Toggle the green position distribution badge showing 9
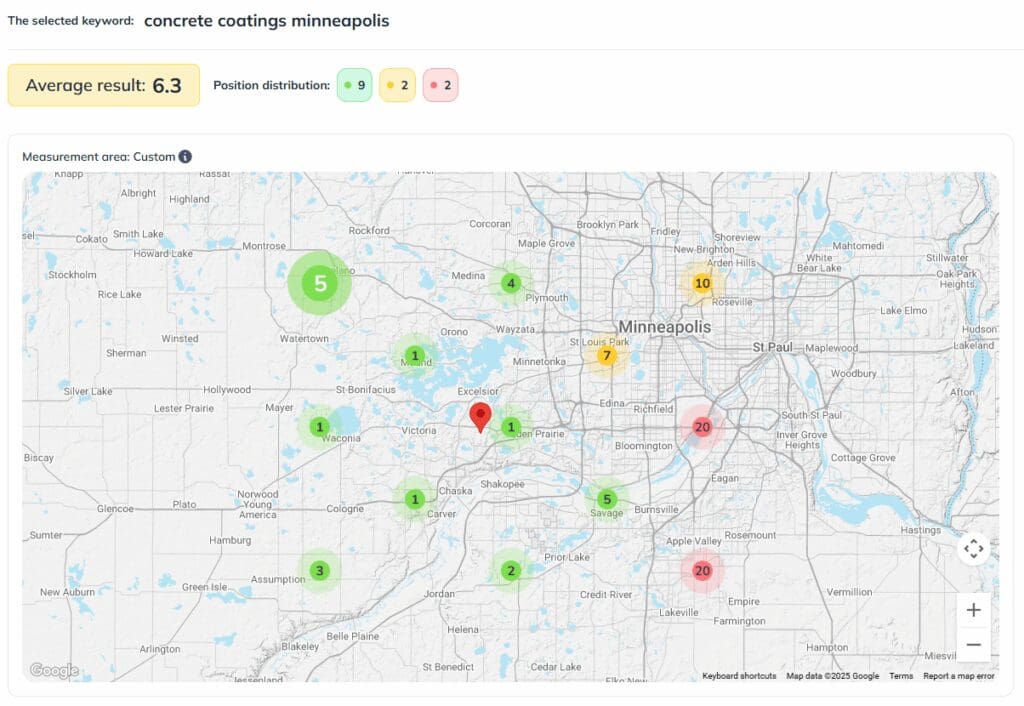 tap(354, 86)
